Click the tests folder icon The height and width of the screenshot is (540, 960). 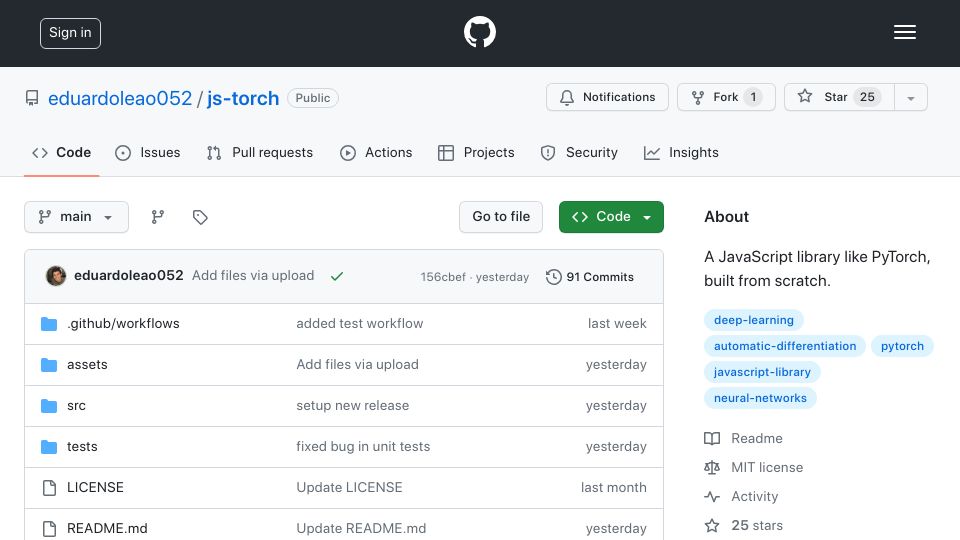click(x=49, y=447)
